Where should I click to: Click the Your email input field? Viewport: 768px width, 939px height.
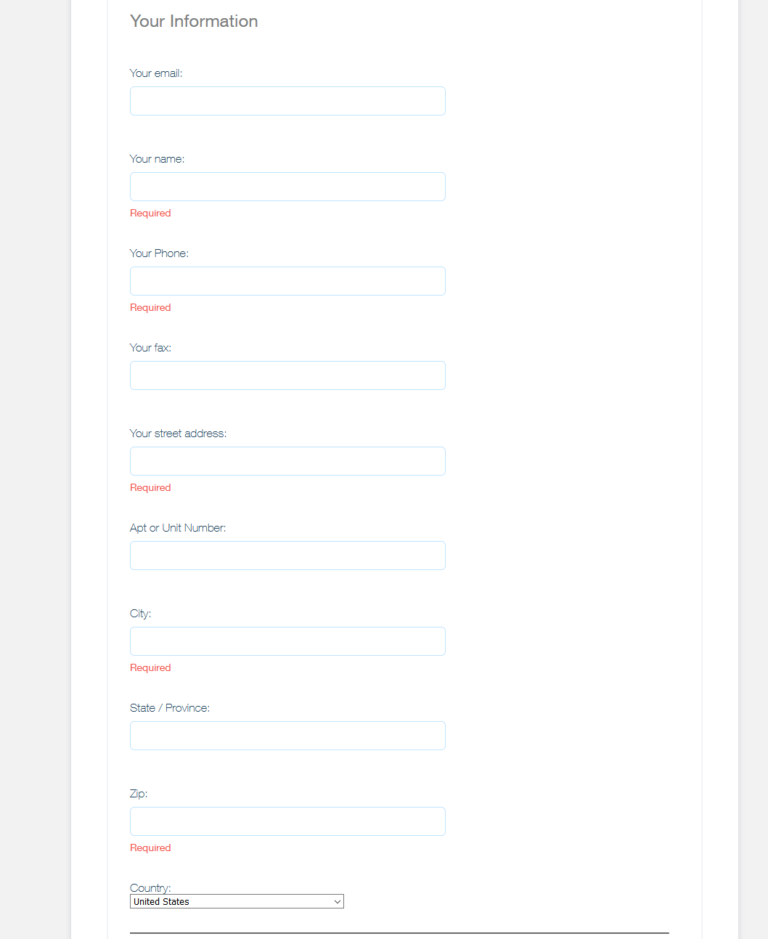[287, 101]
